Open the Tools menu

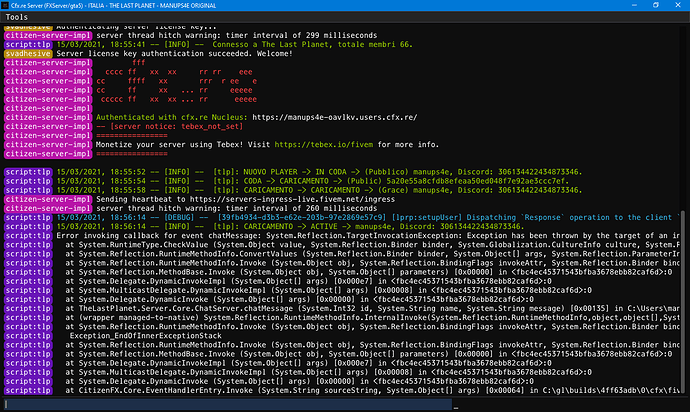click(x=17, y=17)
